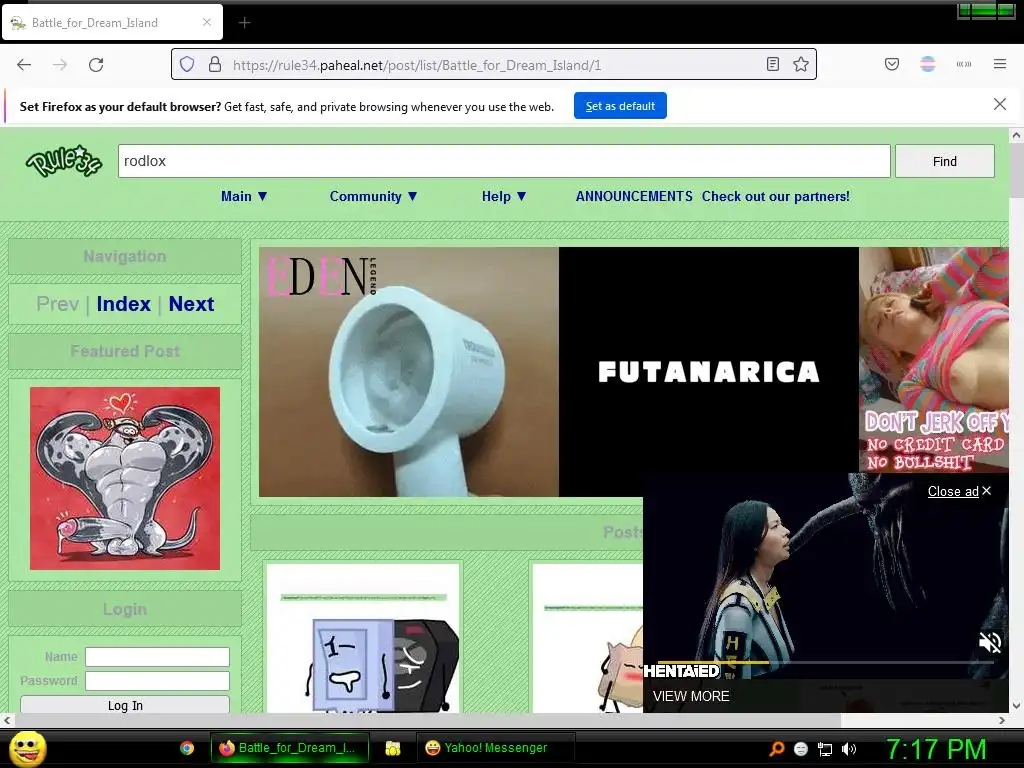Close the Battle_for_Dream_Island tab
This screenshot has height=768, width=1024.
pos(206,22)
